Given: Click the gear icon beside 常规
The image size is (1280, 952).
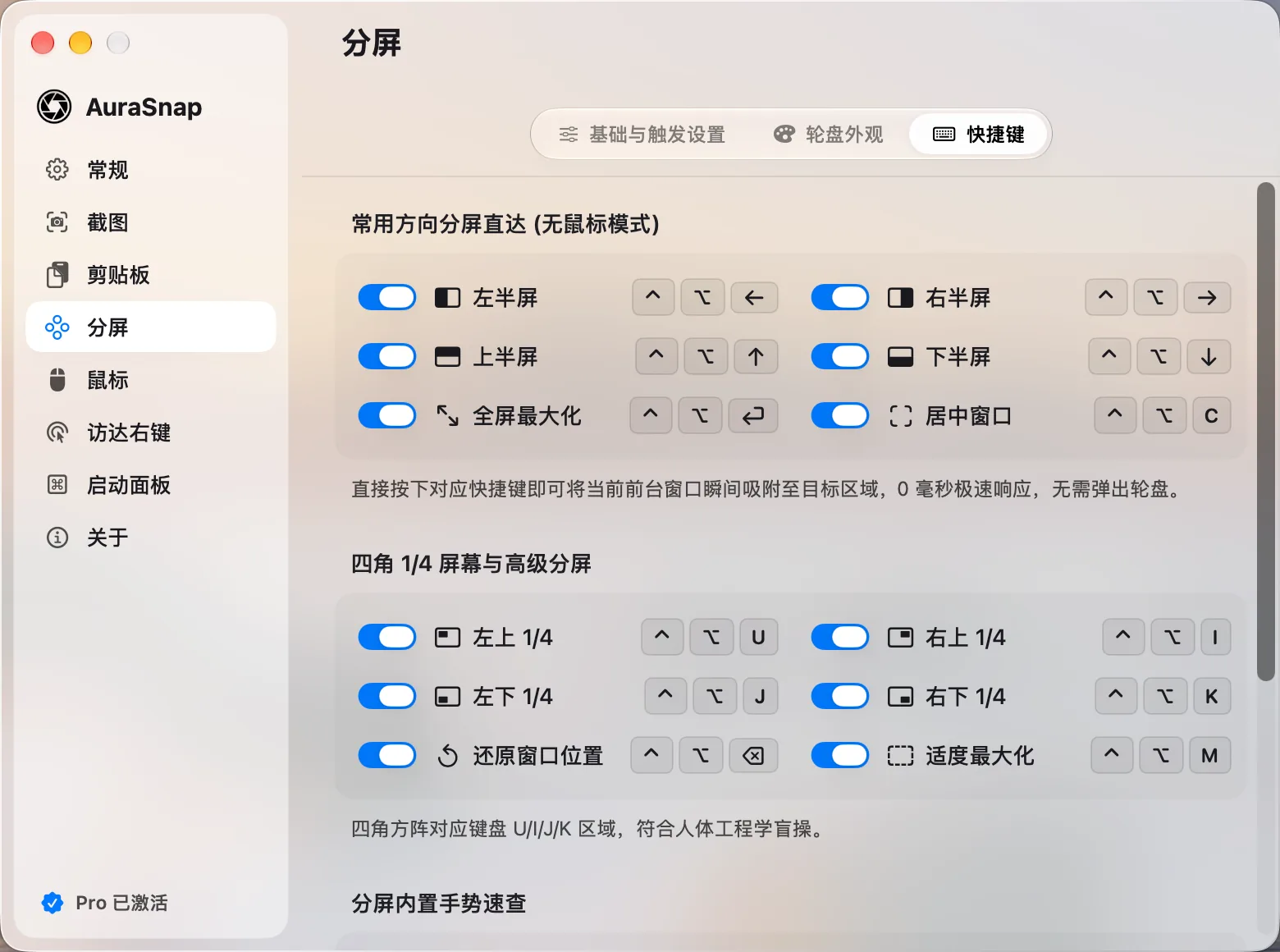Looking at the screenshot, I should pos(57,170).
